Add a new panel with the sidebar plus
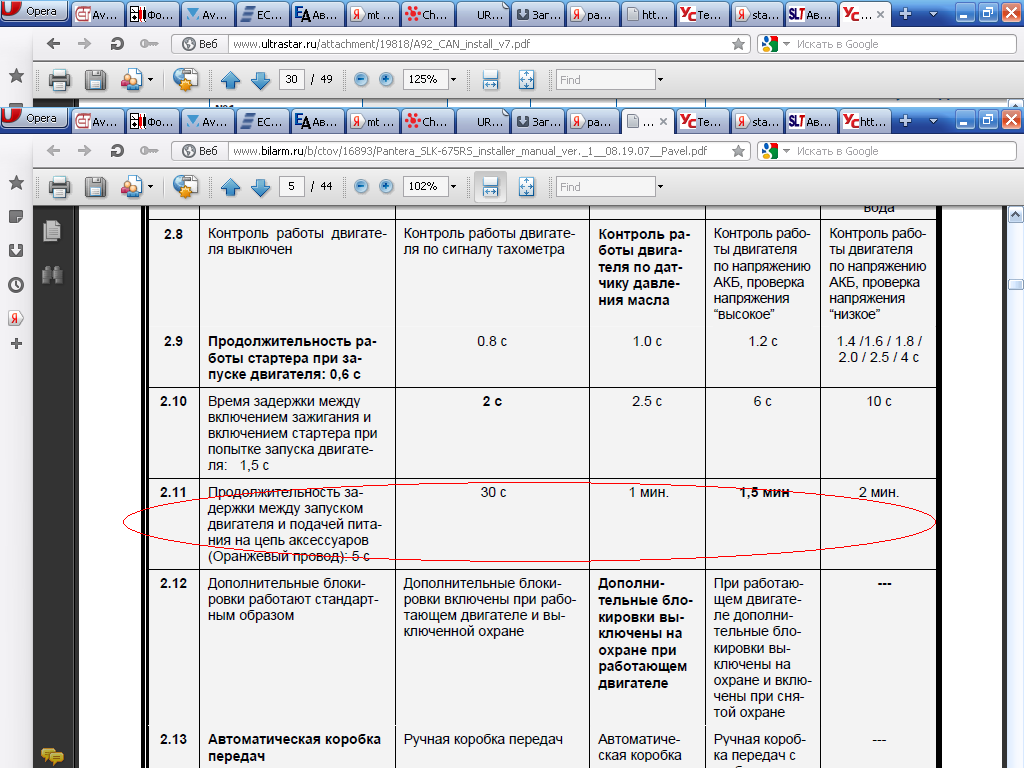The image size is (1024, 768). point(16,344)
